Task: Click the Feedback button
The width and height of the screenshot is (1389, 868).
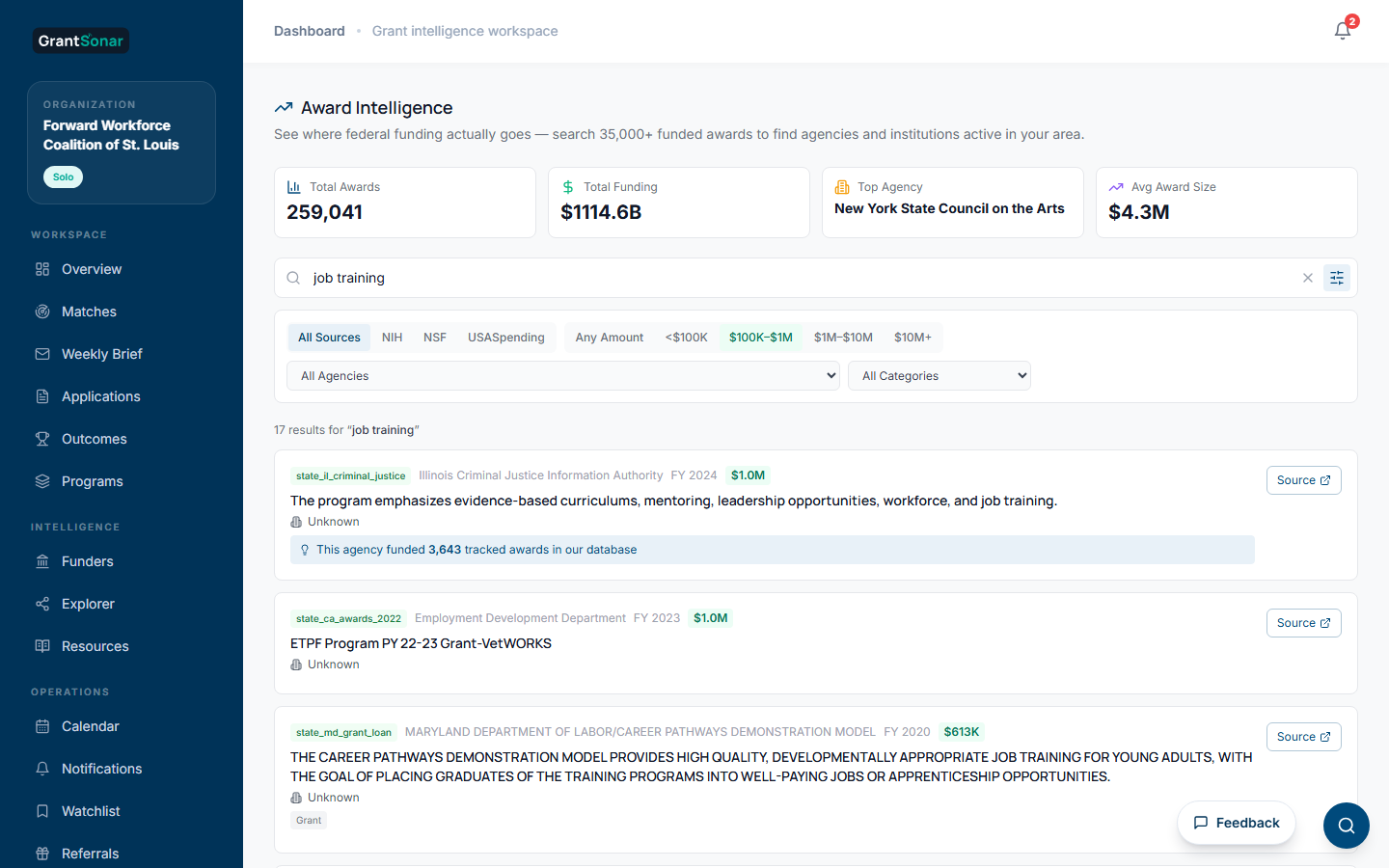Action: point(1237,823)
